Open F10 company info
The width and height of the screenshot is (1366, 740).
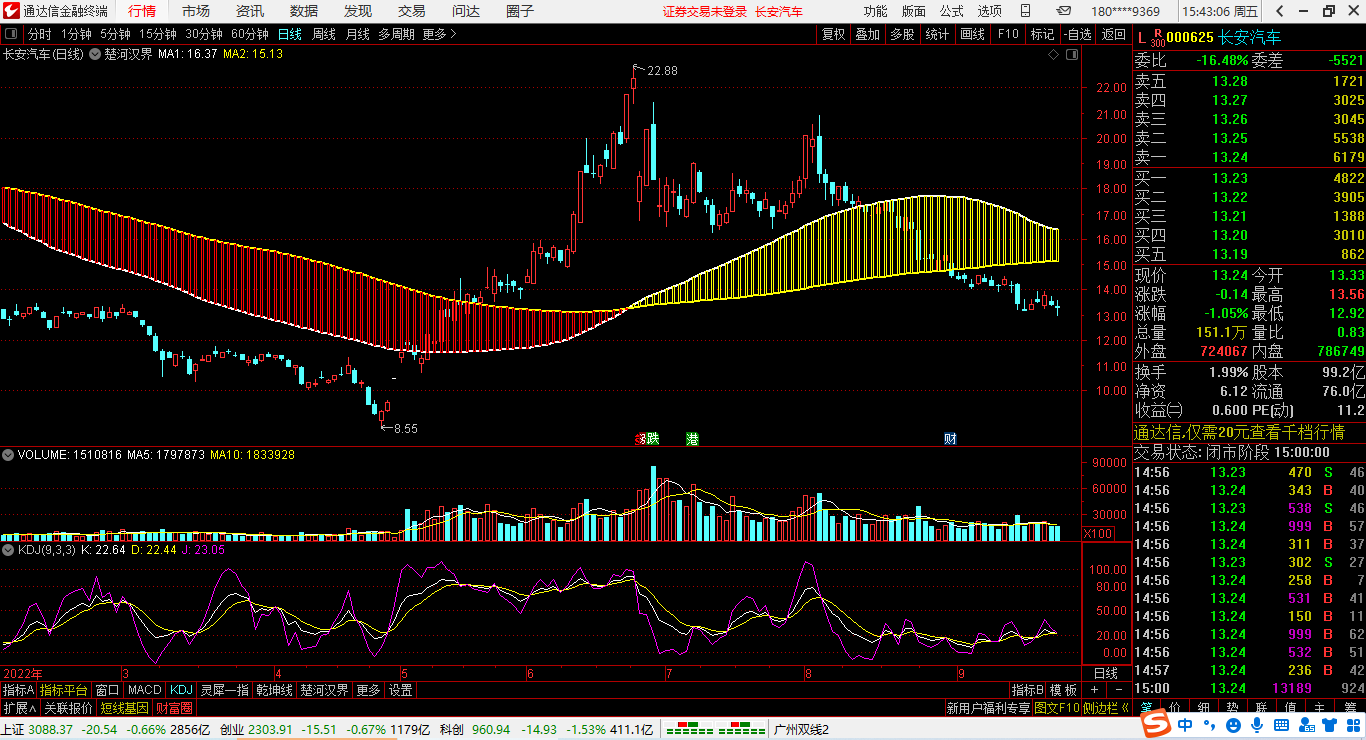(x=1008, y=34)
